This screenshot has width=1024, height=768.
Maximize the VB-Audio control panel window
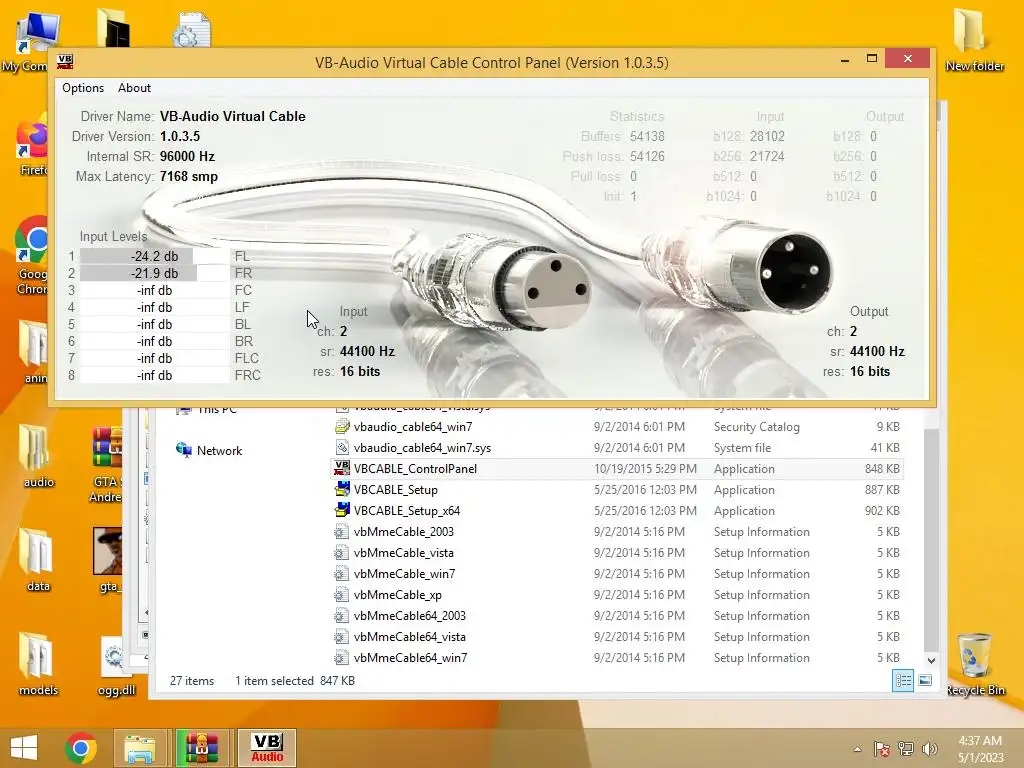[x=872, y=59]
